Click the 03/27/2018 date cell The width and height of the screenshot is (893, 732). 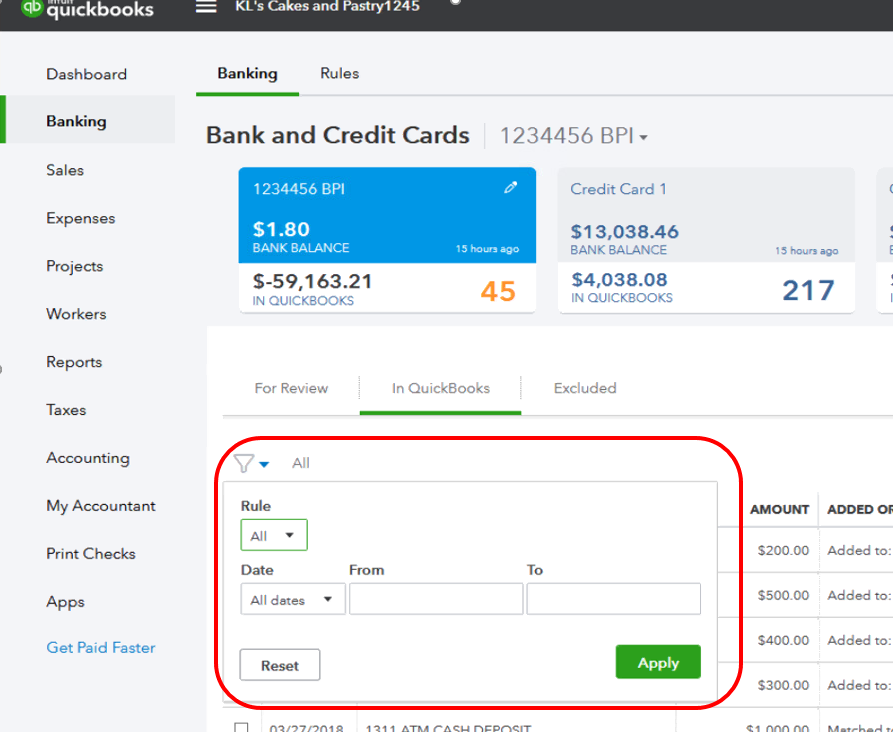tap(306, 727)
